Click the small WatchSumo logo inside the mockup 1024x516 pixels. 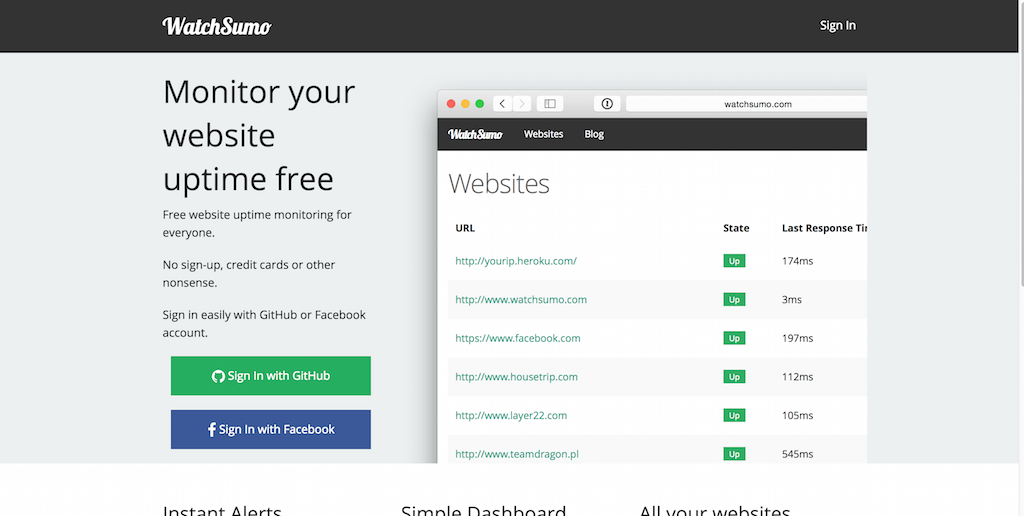(475, 134)
